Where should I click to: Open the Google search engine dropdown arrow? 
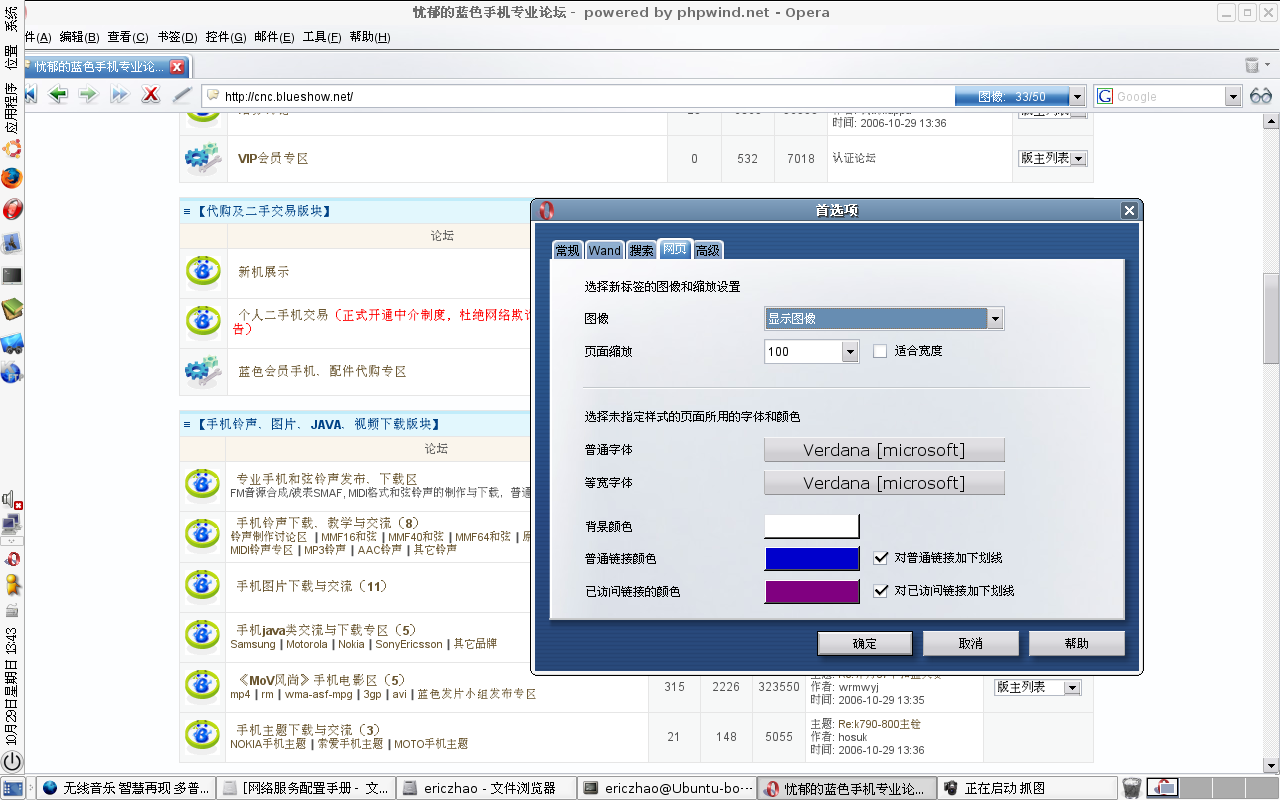1233,97
